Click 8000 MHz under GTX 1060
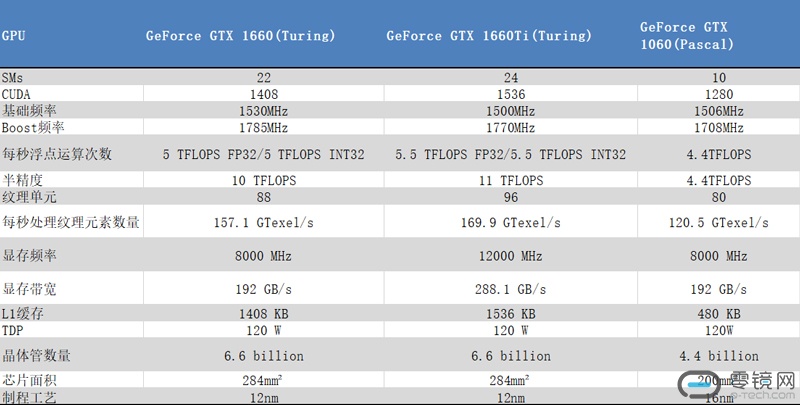The height and width of the screenshot is (405, 800). tap(719, 256)
